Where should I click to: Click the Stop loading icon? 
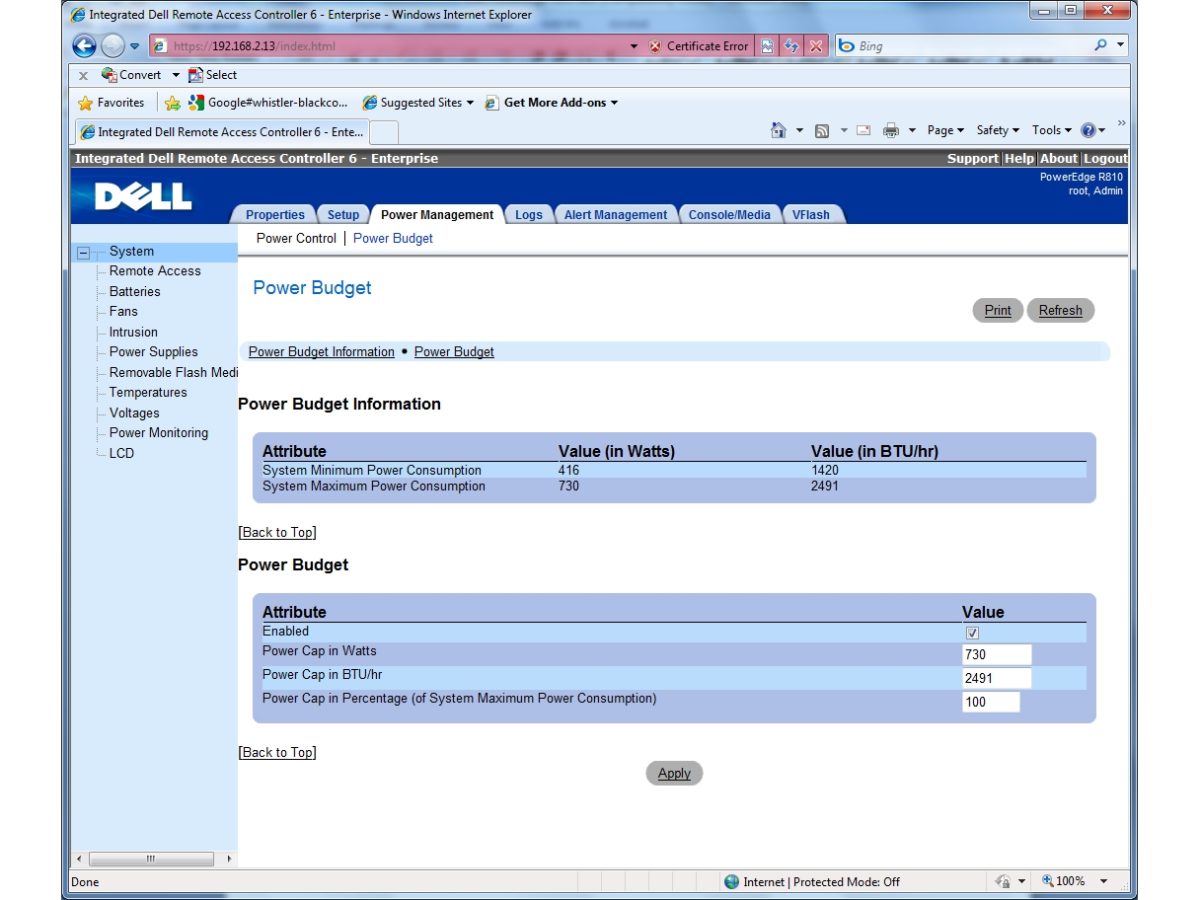point(815,46)
